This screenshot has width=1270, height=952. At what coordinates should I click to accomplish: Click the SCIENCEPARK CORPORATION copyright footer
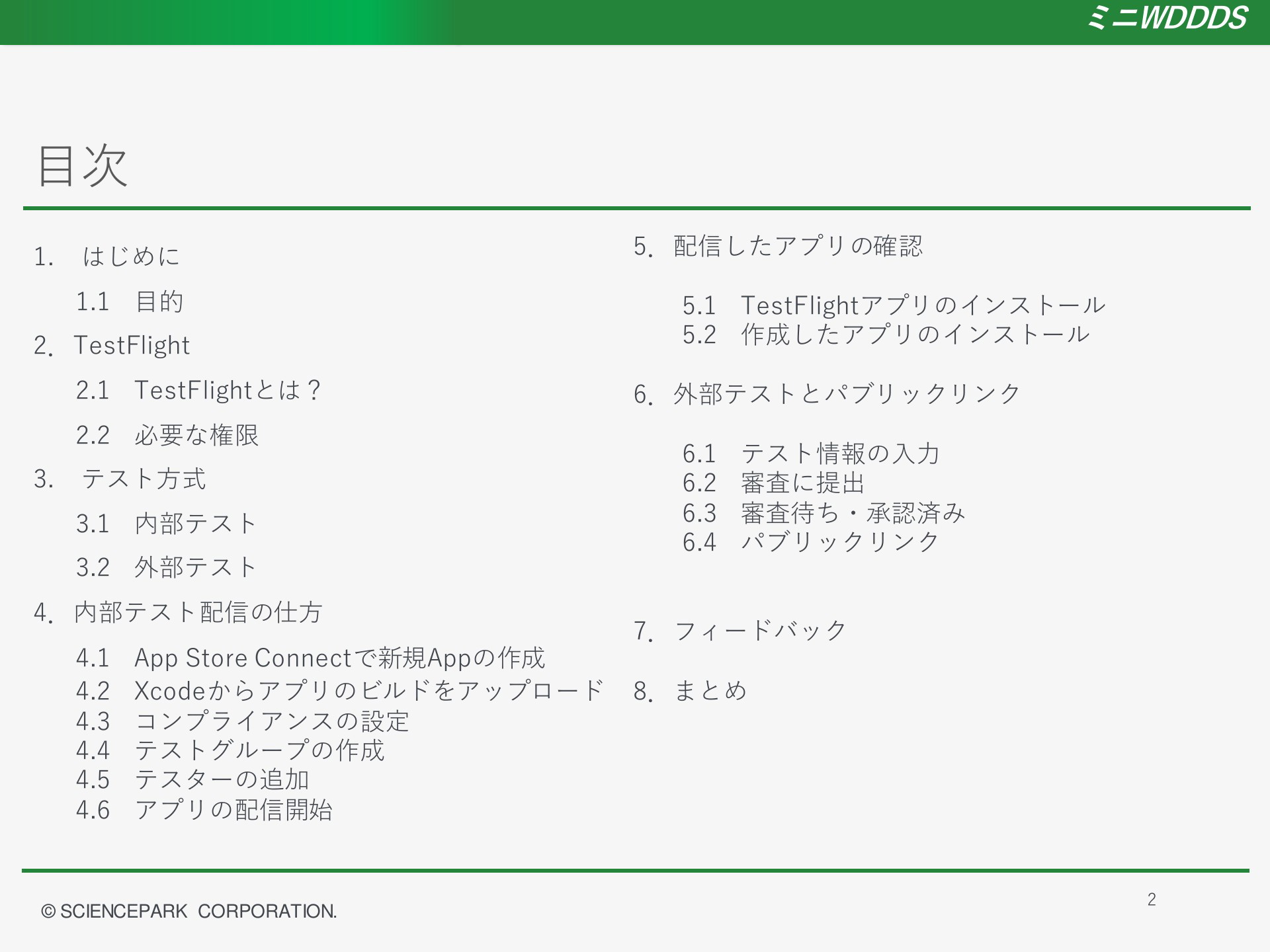click(x=189, y=911)
